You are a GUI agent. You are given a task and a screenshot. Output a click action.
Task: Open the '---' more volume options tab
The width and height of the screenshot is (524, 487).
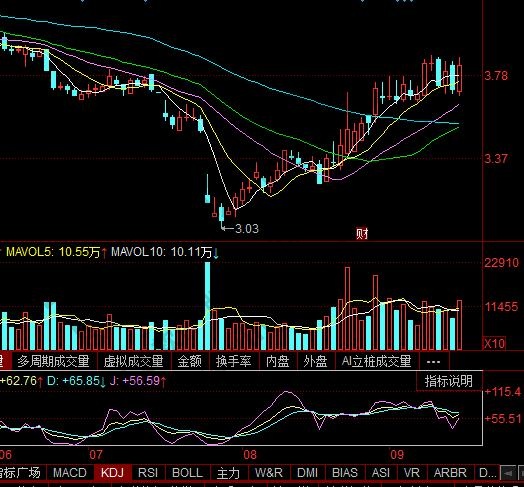[x=433, y=361]
